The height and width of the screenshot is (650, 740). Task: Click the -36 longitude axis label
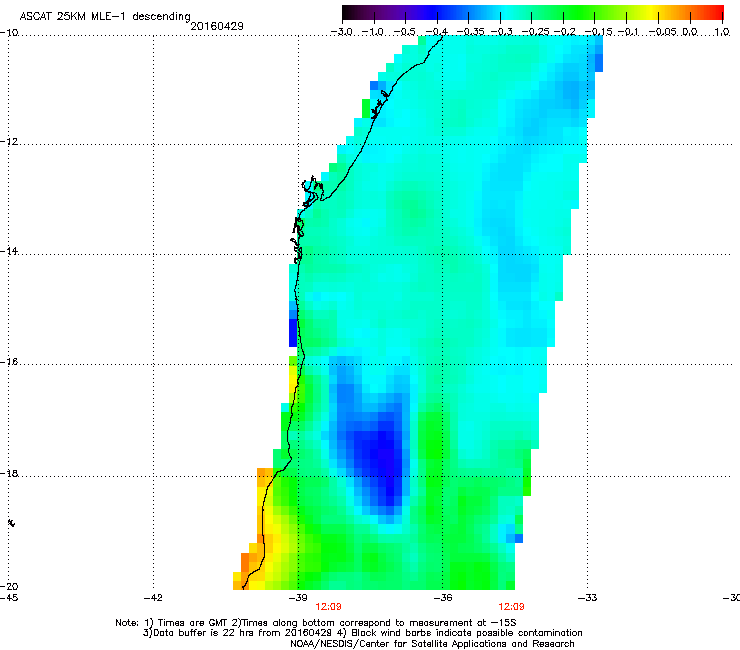coord(443,598)
